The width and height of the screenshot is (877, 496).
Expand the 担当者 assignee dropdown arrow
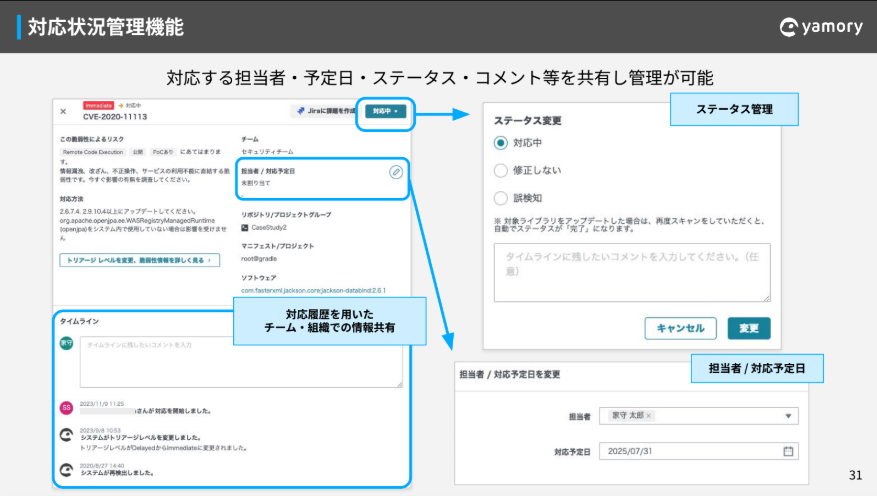(x=788, y=416)
